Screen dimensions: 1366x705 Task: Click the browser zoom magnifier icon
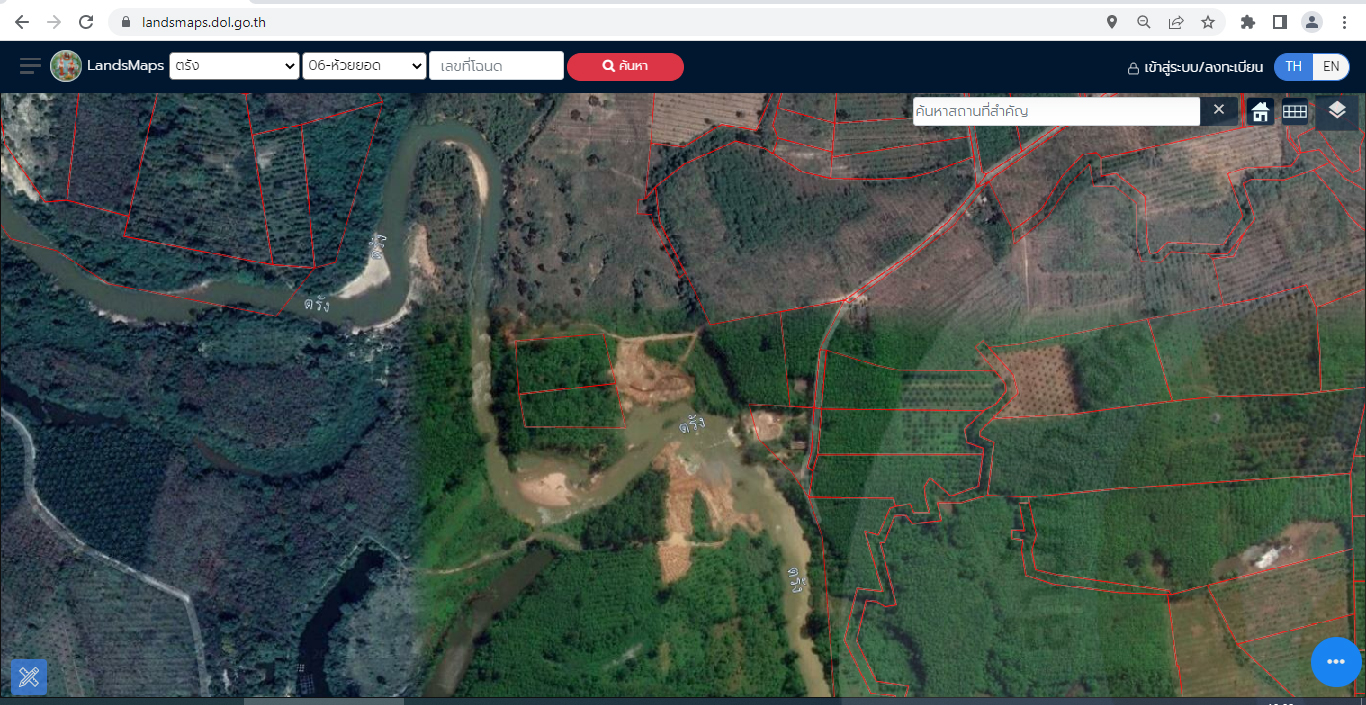pyautogui.click(x=1144, y=22)
